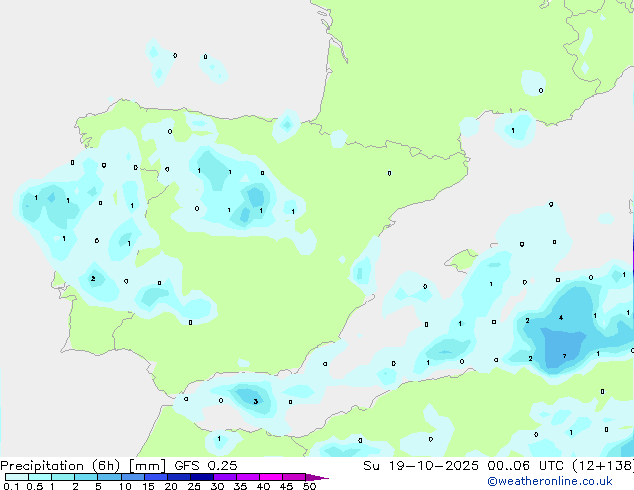
Task: Click the legend tick label "30"
Action: (217, 486)
